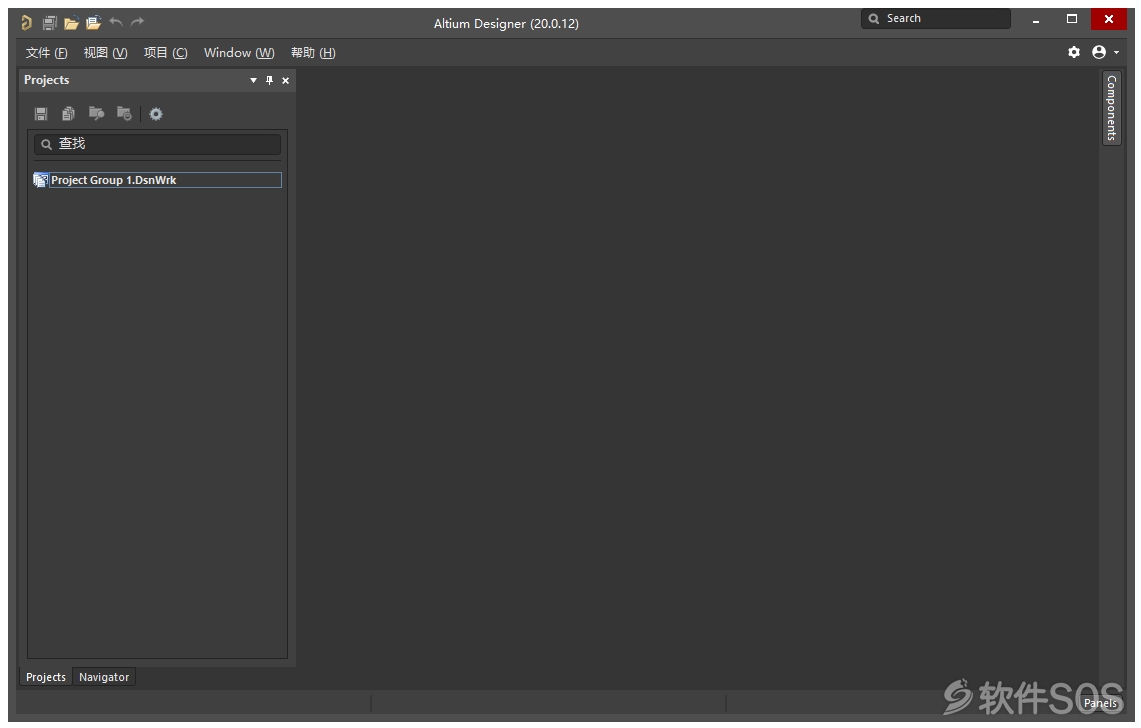Maximize the Altium Designer window
Image resolution: width=1141 pixels, height=728 pixels.
click(1072, 19)
